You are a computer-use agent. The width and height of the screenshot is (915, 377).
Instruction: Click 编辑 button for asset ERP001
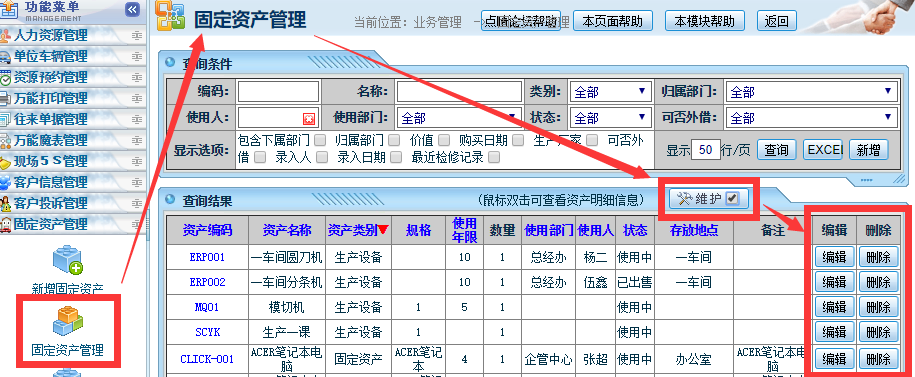pos(834,257)
